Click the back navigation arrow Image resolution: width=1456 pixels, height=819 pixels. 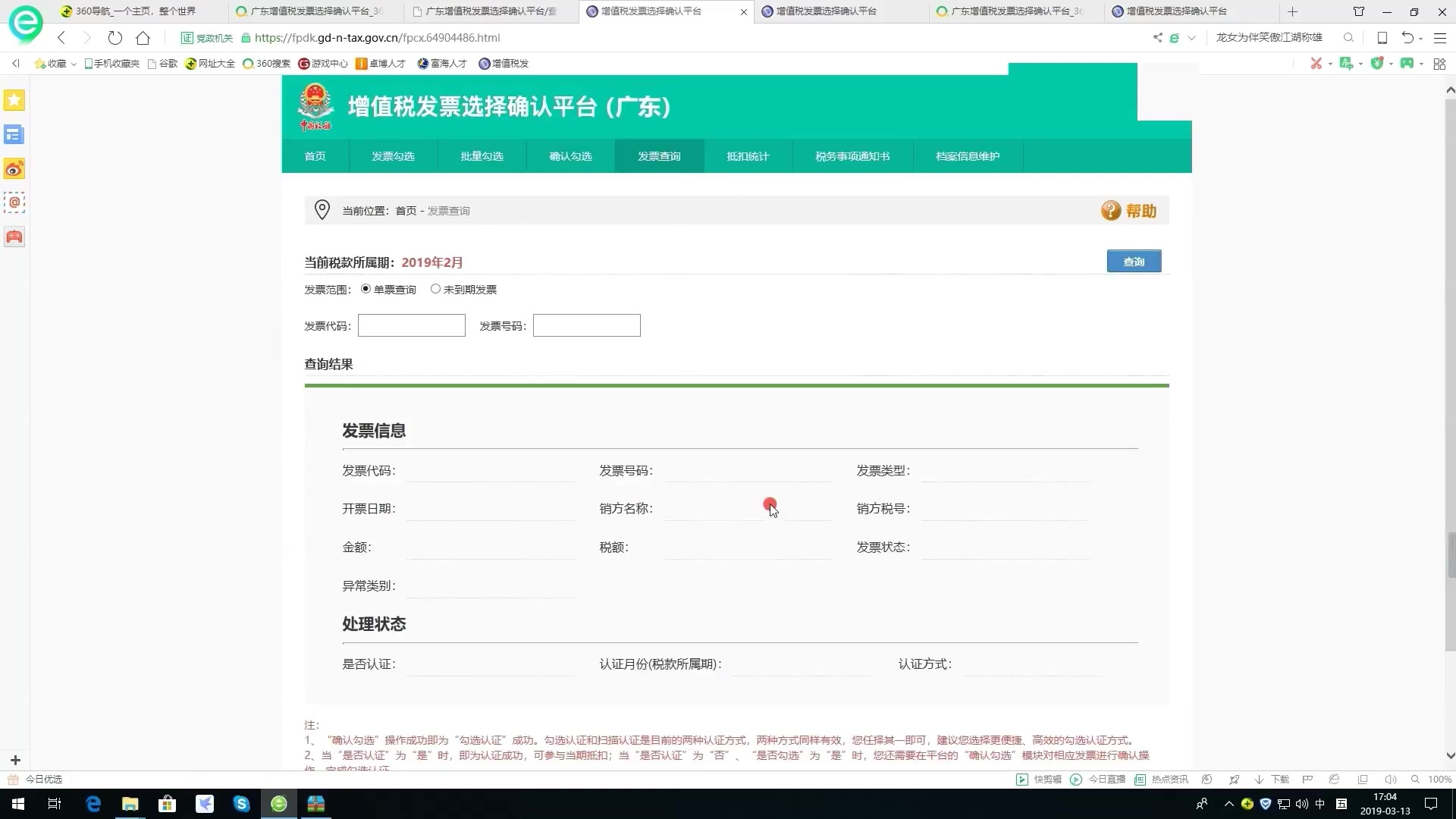61,38
